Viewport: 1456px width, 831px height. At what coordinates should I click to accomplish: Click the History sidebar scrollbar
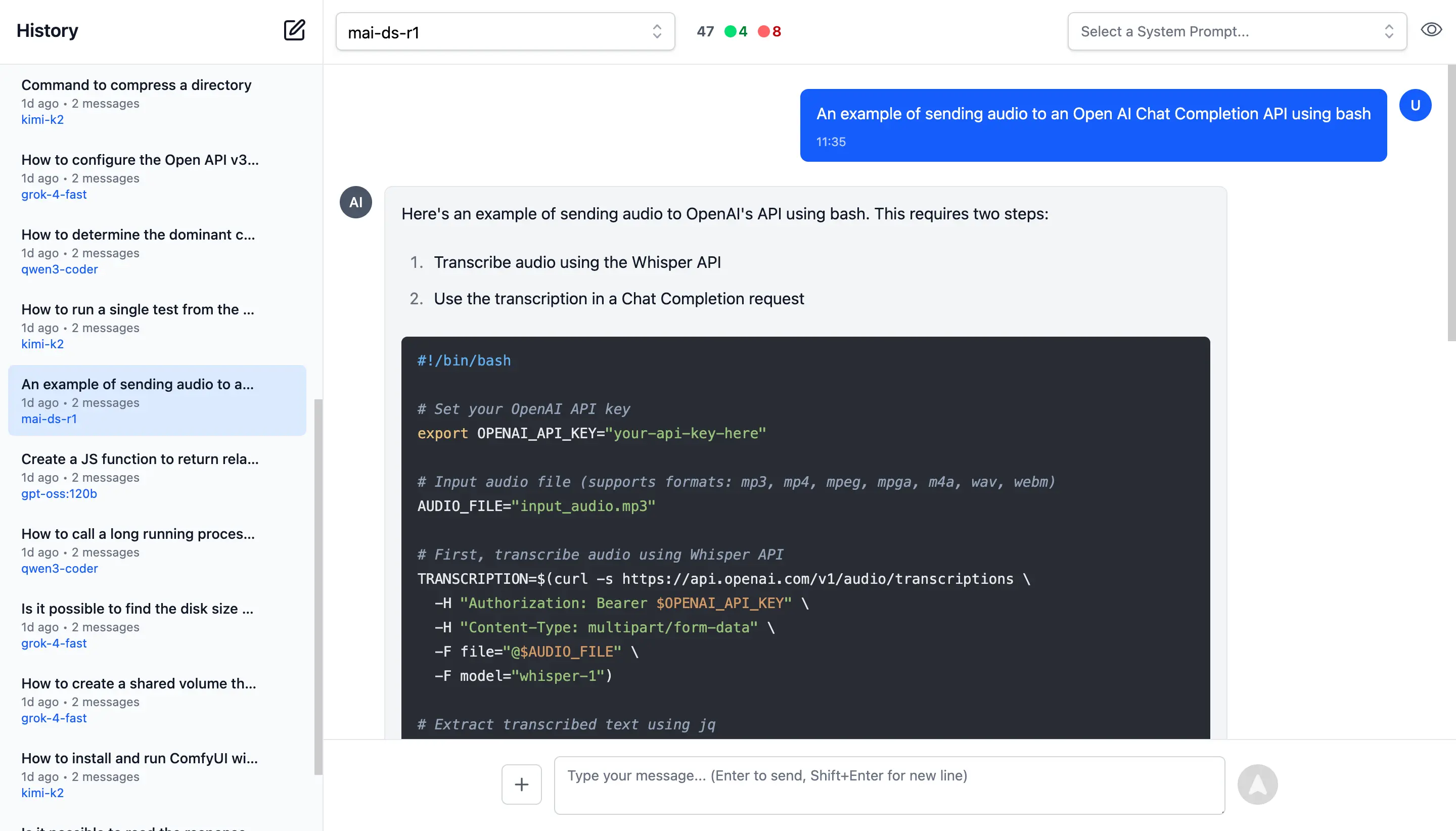click(x=318, y=587)
